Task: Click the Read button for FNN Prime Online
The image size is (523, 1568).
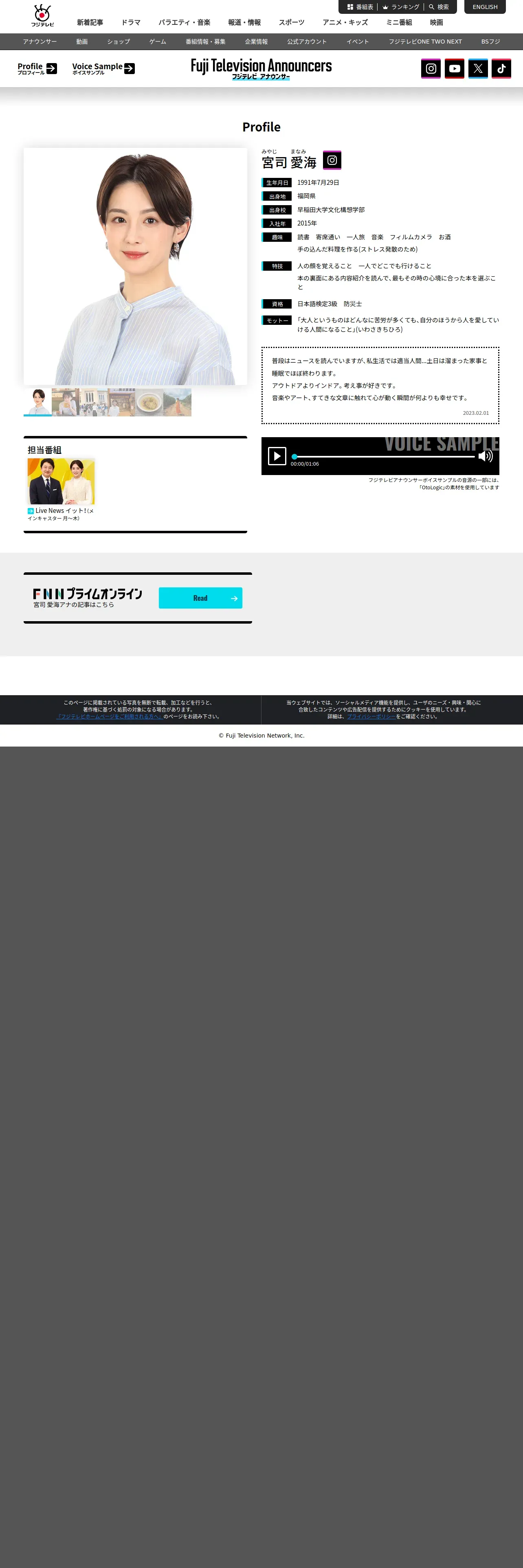Action: tap(200, 598)
